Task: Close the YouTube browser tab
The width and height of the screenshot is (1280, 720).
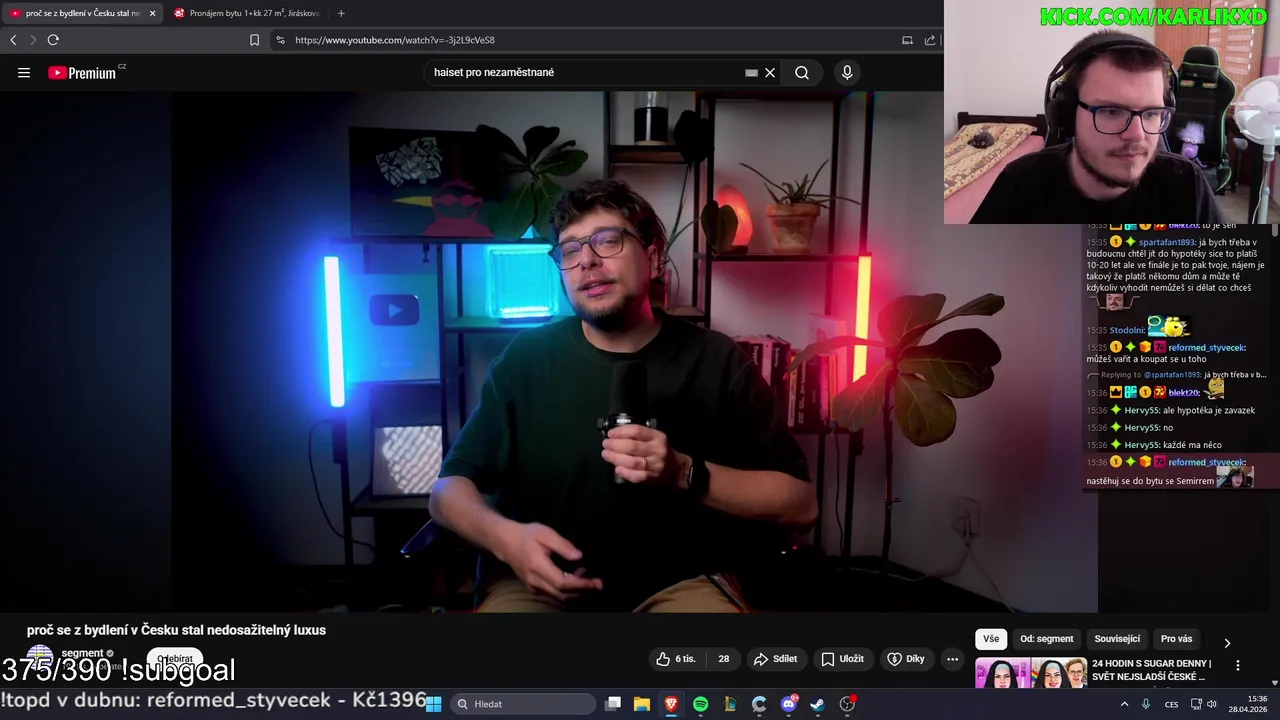Action: 153,13
